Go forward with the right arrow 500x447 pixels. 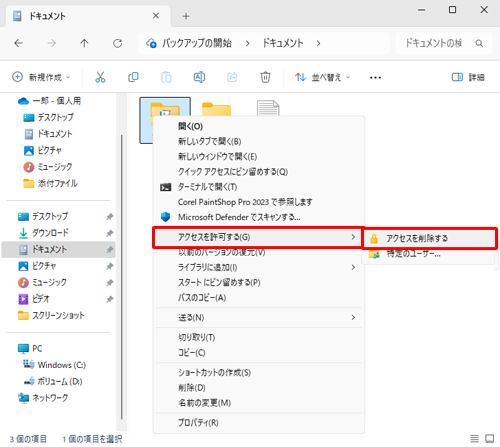(51, 43)
